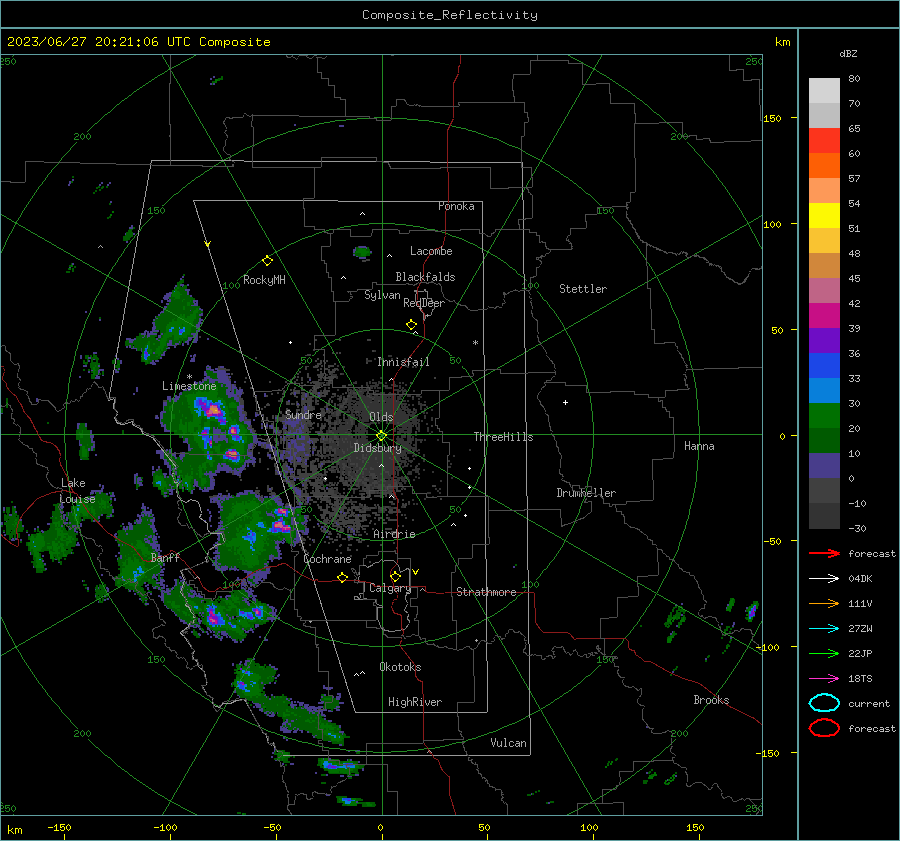Click the Vulcan city label
Image resolution: width=900 pixels, height=841 pixels.
coord(508,743)
